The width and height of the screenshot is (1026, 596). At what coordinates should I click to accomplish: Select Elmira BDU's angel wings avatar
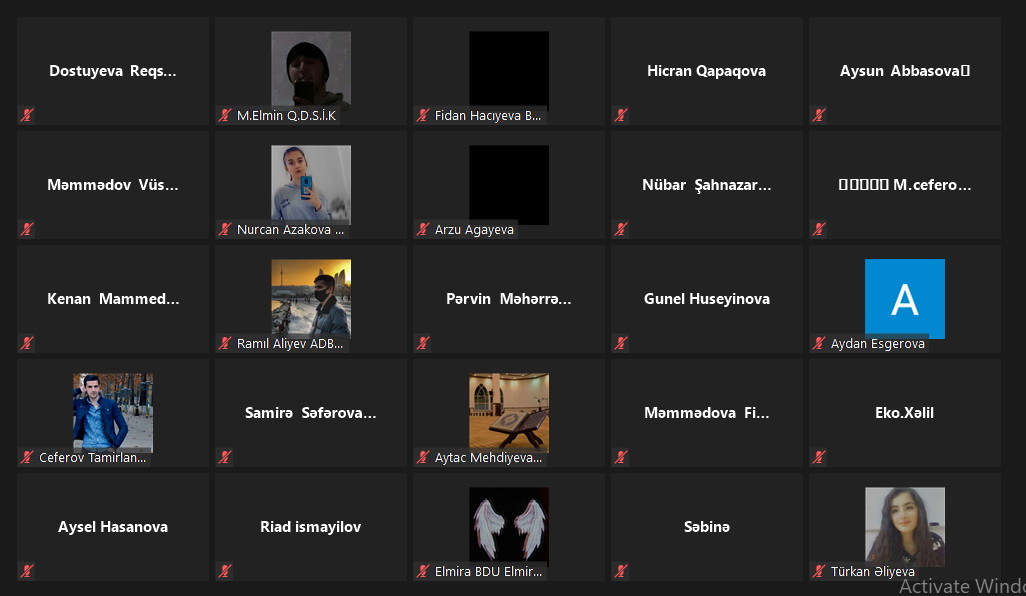(509, 526)
